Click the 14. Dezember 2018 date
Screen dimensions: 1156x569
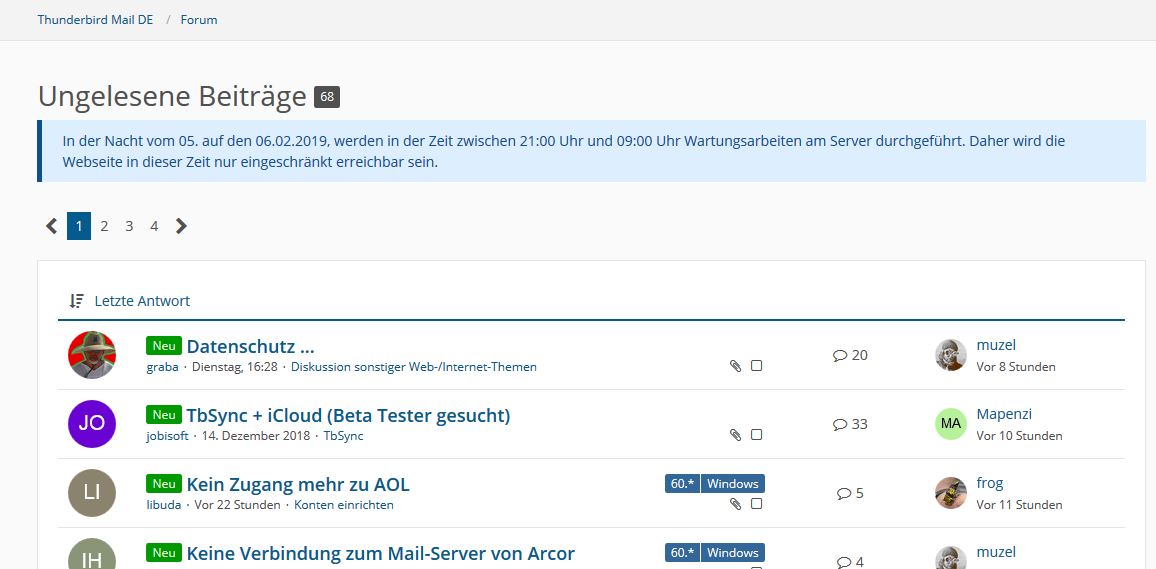[x=256, y=436]
